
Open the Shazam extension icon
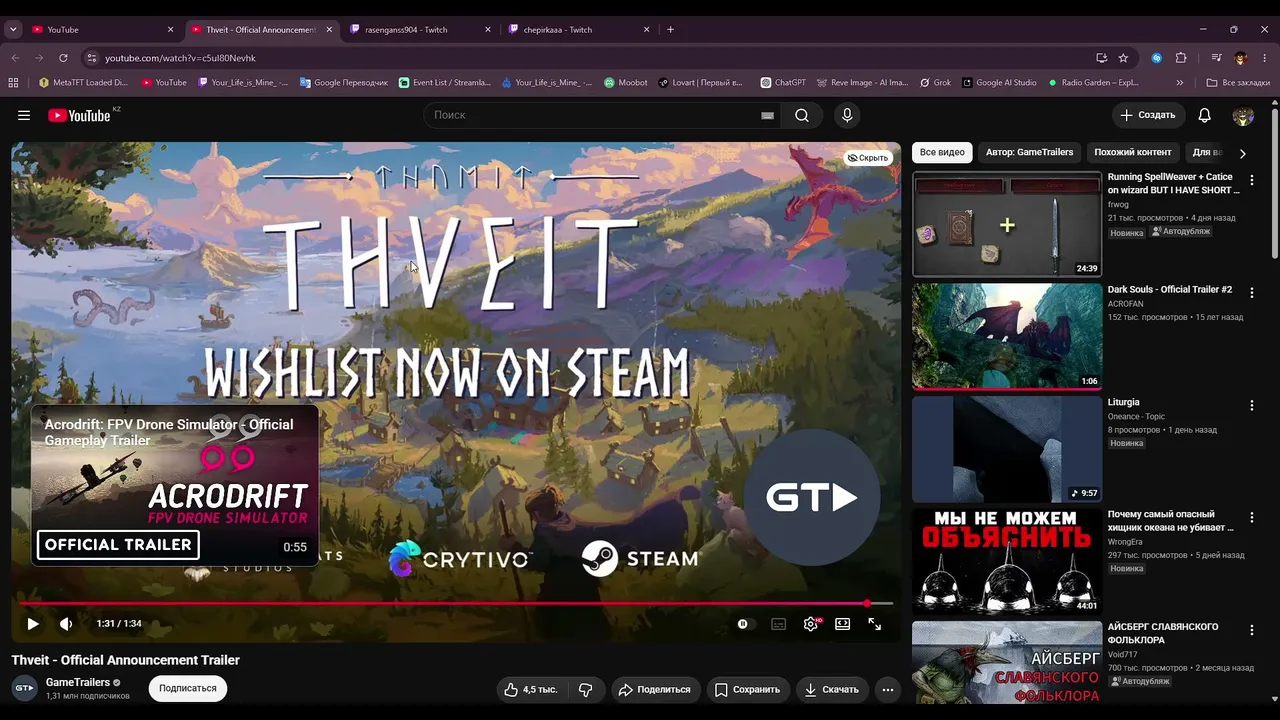(1157, 58)
